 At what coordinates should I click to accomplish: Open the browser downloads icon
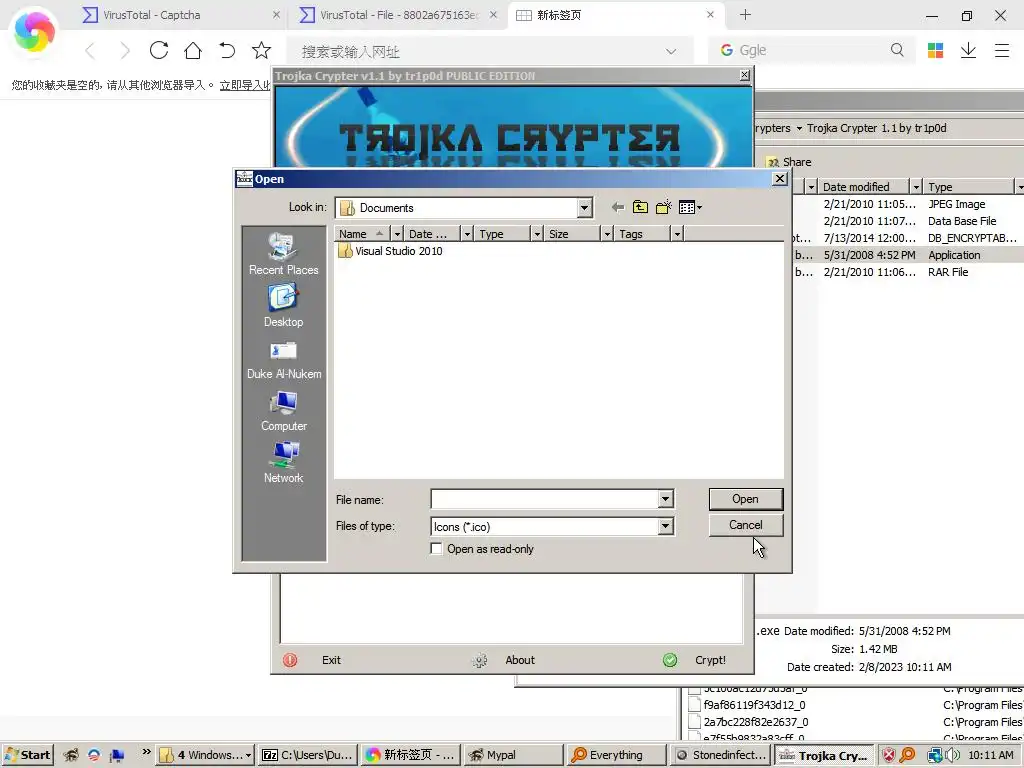point(968,50)
